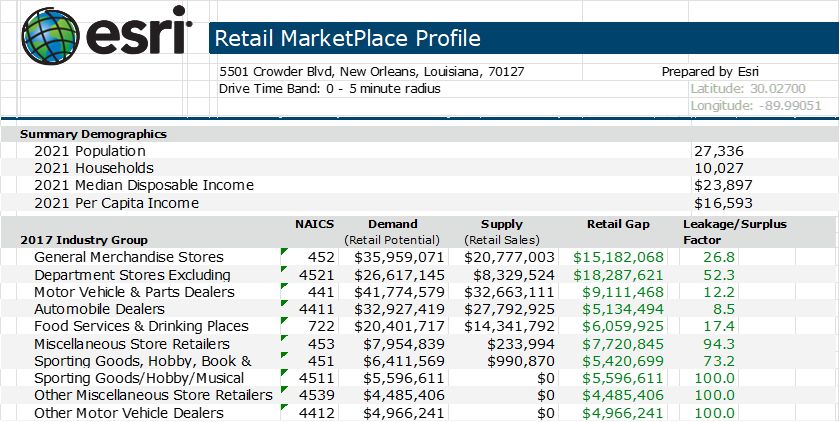Image resolution: width=840 pixels, height=422 pixels.
Task: Click the Latitude: 30.02700 cell
Action: pos(748,89)
